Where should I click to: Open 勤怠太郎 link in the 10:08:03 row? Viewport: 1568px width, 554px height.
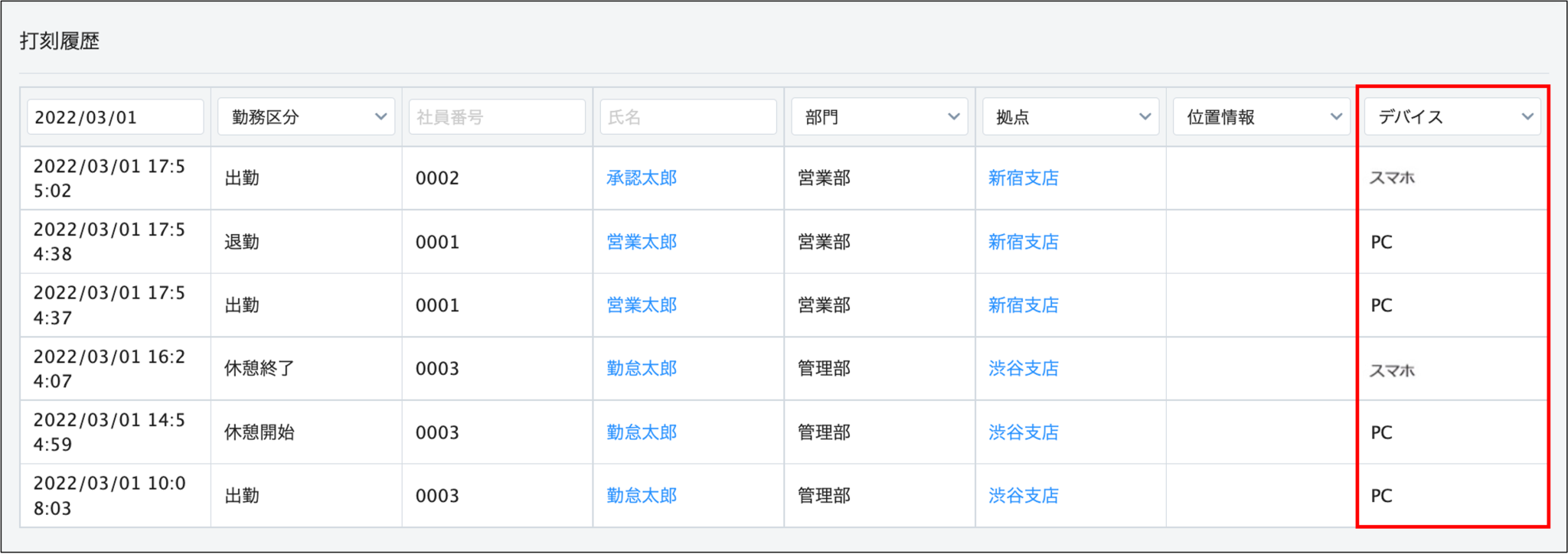pos(642,496)
